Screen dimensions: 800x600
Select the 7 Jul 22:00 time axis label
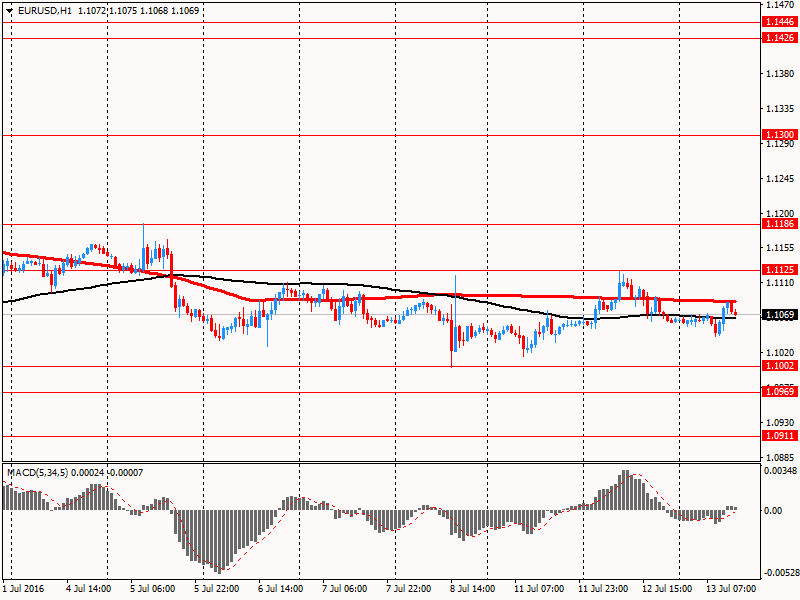409,589
